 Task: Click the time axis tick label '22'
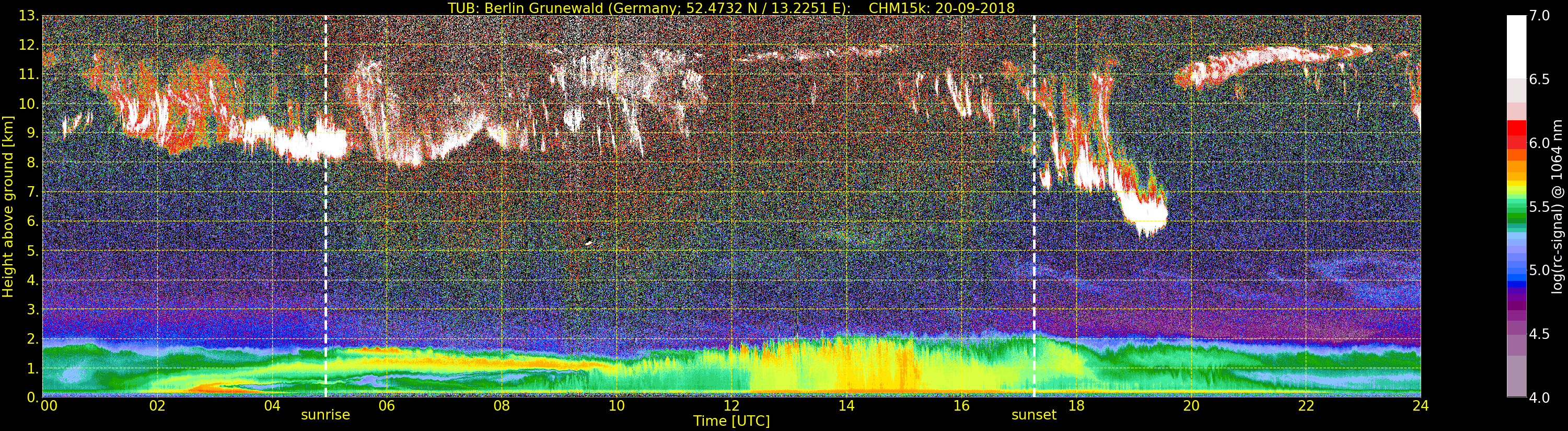(1306, 405)
